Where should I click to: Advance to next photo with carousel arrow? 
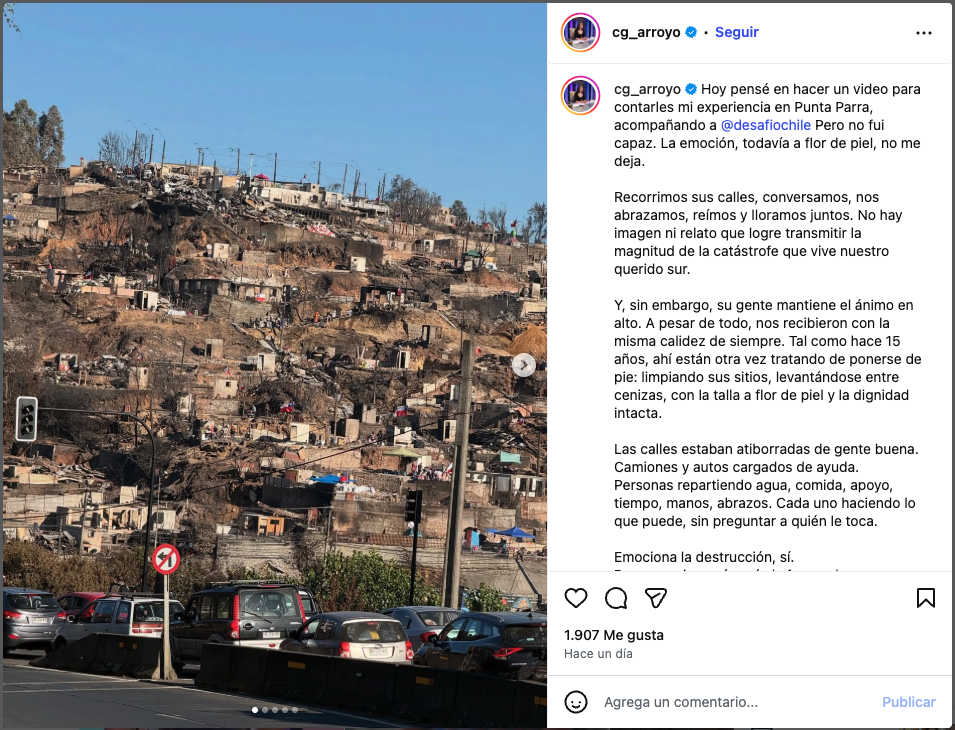pos(524,365)
